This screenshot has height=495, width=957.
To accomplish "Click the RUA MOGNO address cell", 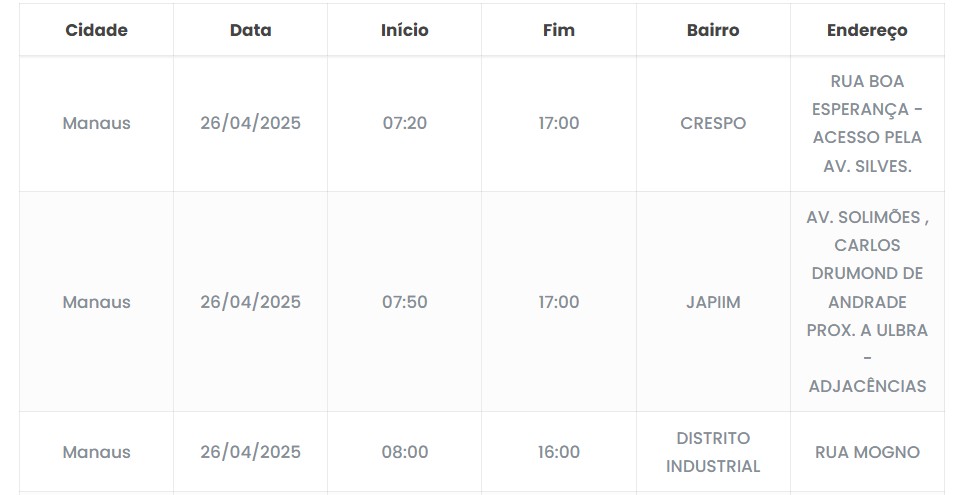I will coord(867,452).
